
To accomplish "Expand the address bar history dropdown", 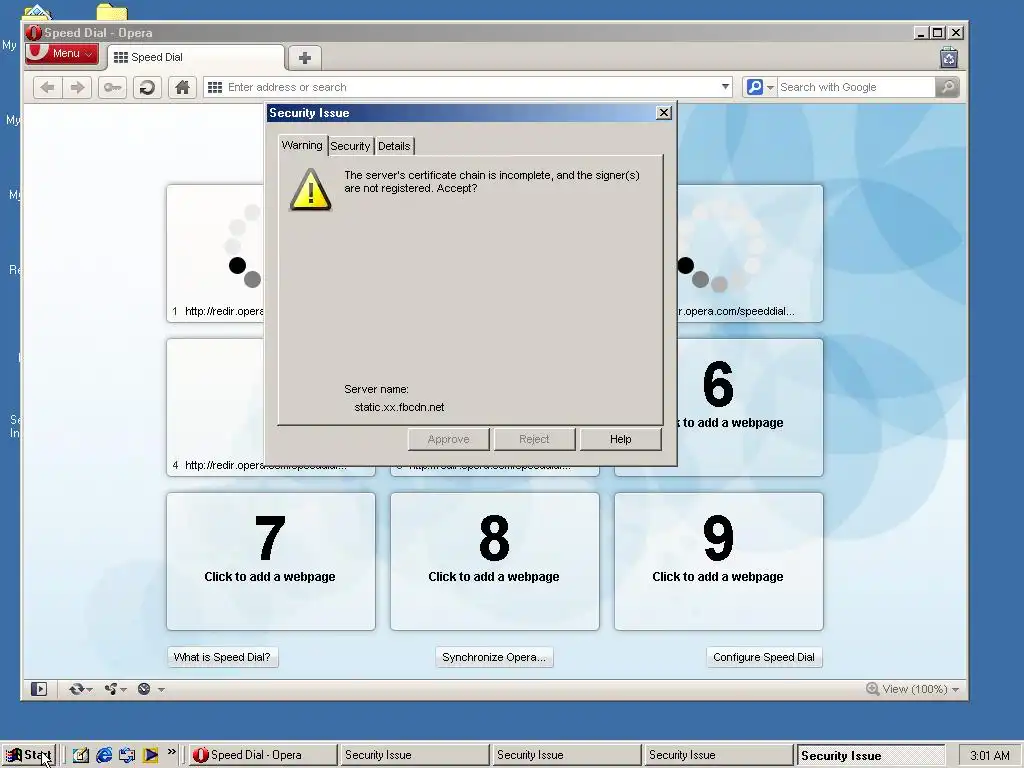I will pos(725,87).
